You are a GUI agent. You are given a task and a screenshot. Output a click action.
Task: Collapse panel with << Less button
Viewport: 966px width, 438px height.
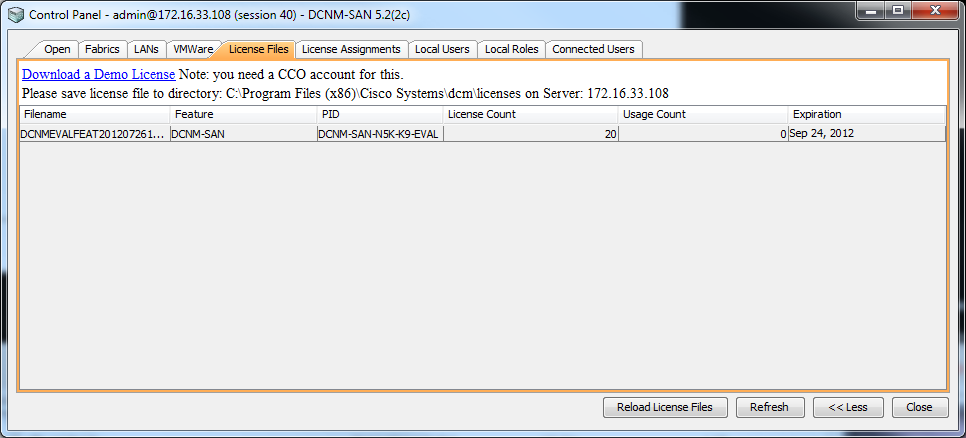(848, 407)
